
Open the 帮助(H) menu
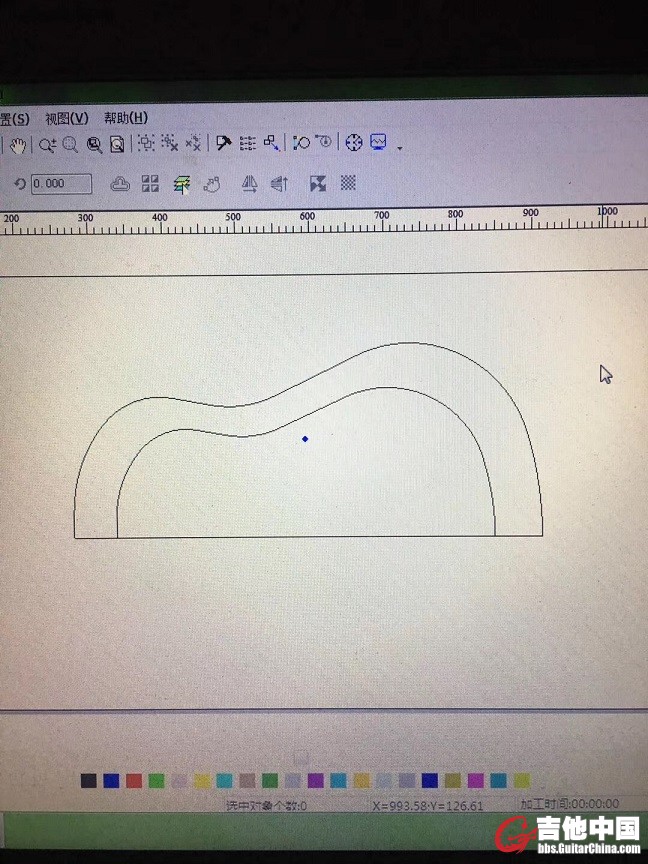[x=125, y=118]
